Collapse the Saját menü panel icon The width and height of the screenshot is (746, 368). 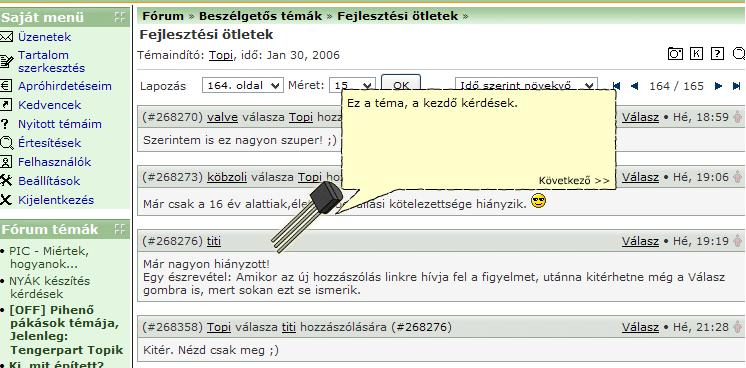[x=119, y=17]
